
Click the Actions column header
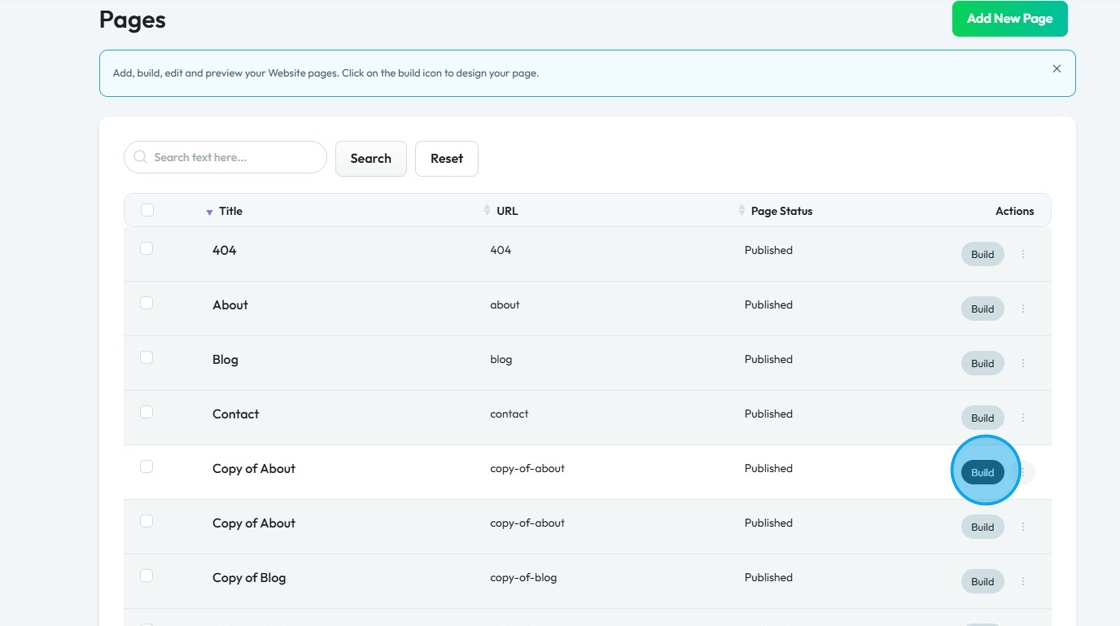[x=1014, y=211]
